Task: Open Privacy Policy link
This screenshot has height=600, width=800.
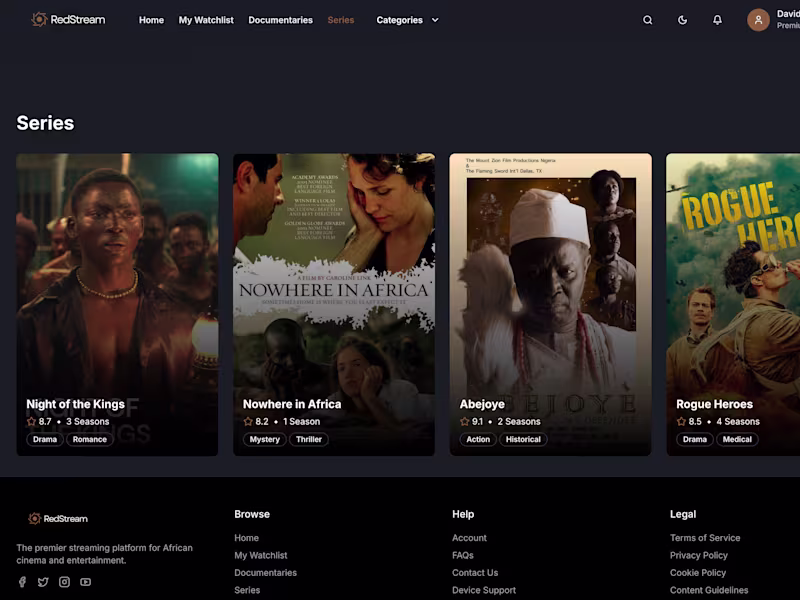Action: pyautogui.click(x=699, y=555)
